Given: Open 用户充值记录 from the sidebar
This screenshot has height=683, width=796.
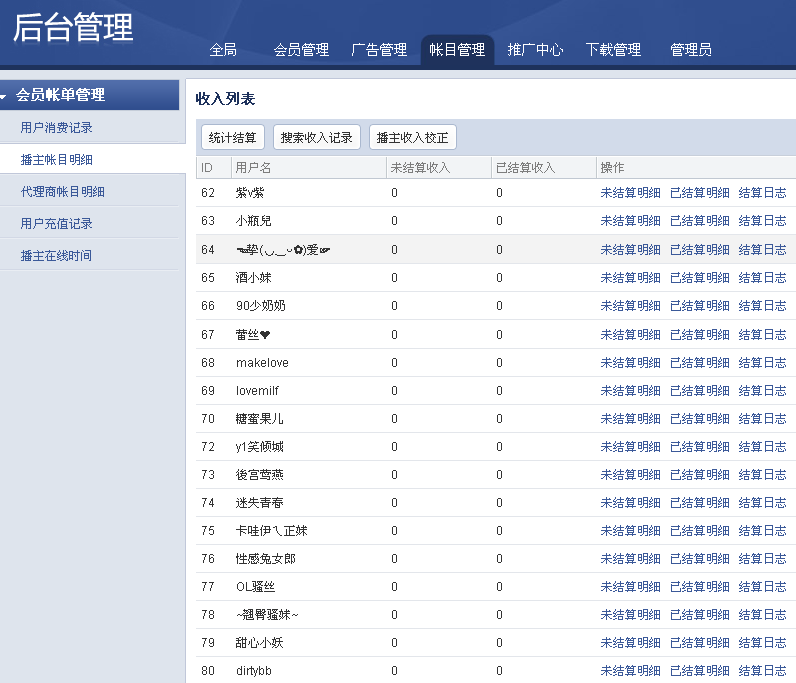Looking at the screenshot, I should (x=56, y=224).
